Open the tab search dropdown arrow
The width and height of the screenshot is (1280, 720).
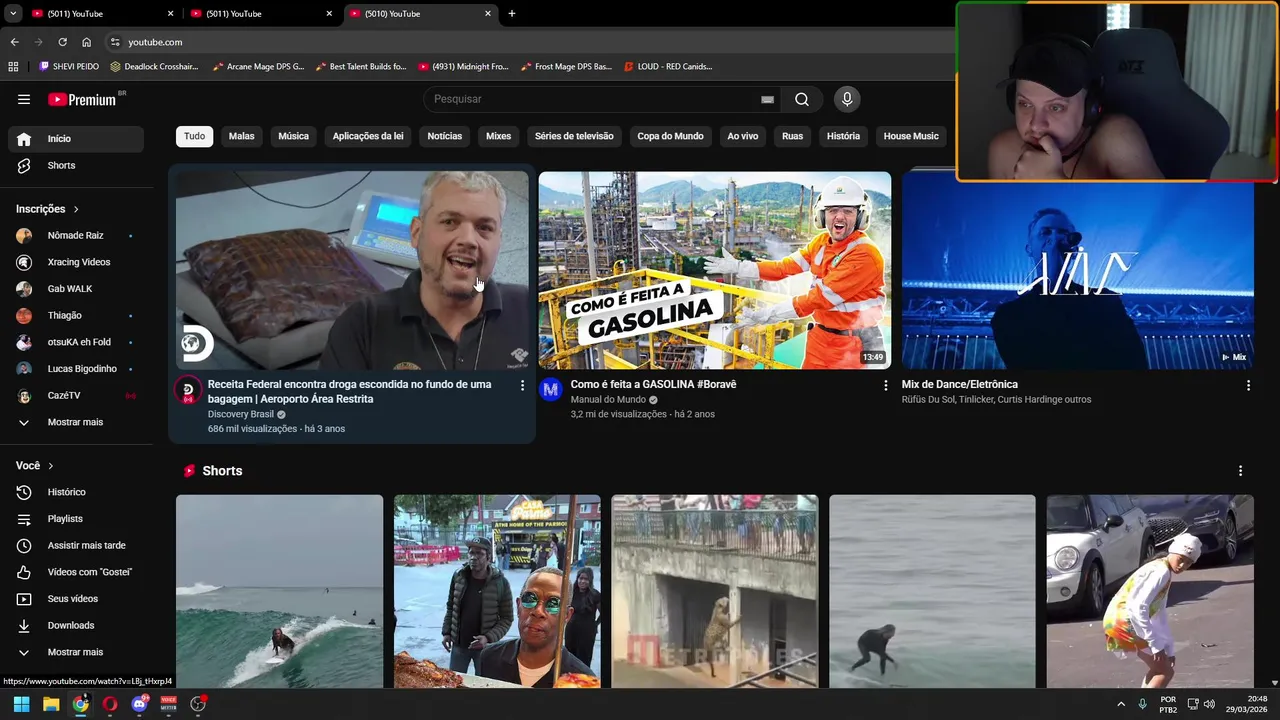[13, 14]
